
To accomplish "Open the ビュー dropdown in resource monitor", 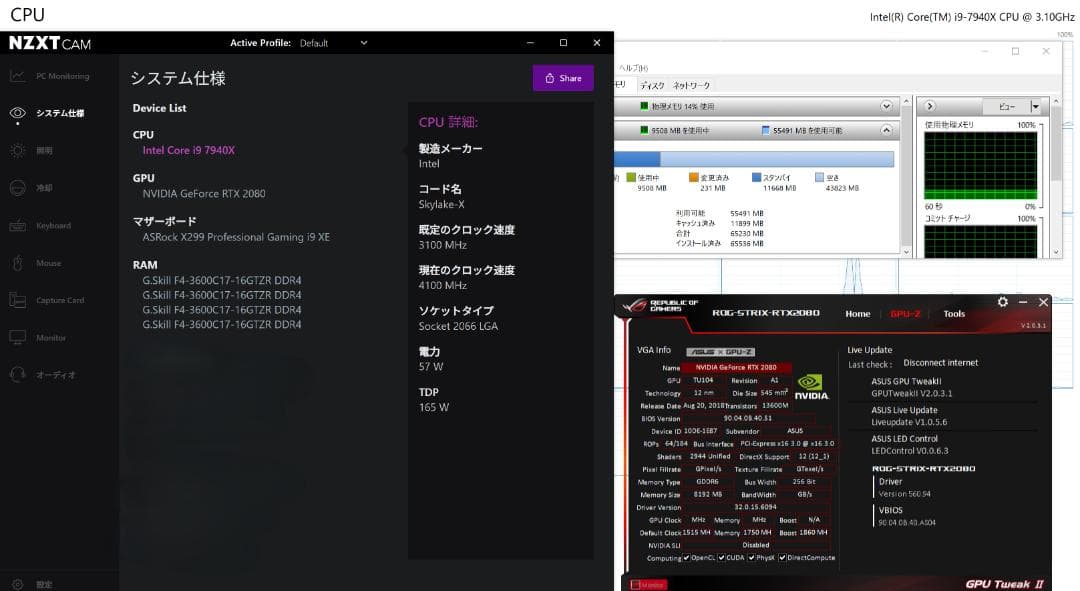I will coord(1008,106).
